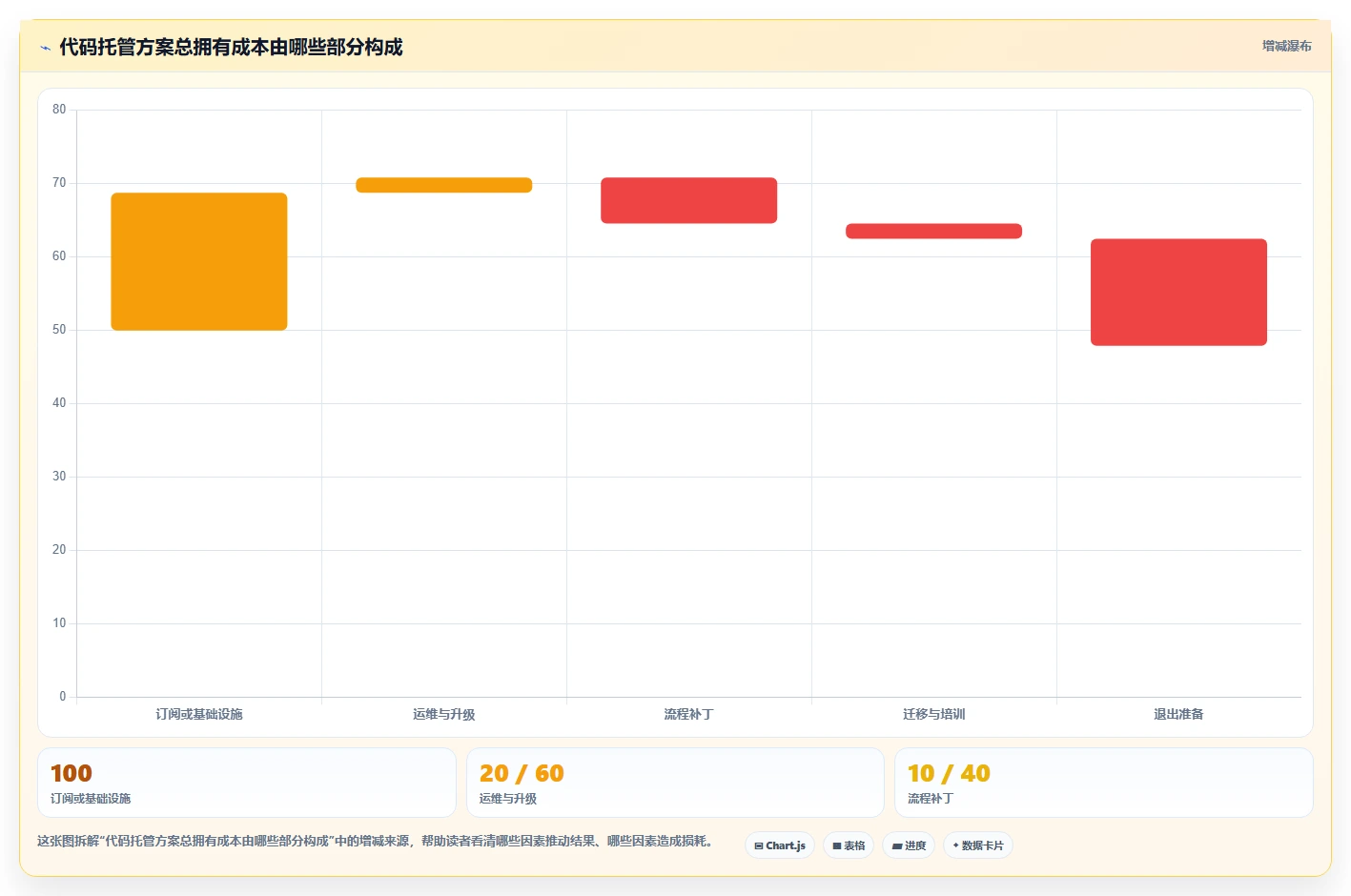Viewport: 1351px width, 896px height.
Task: Click the red 流程补丁 waterfall bar
Action: pos(689,200)
